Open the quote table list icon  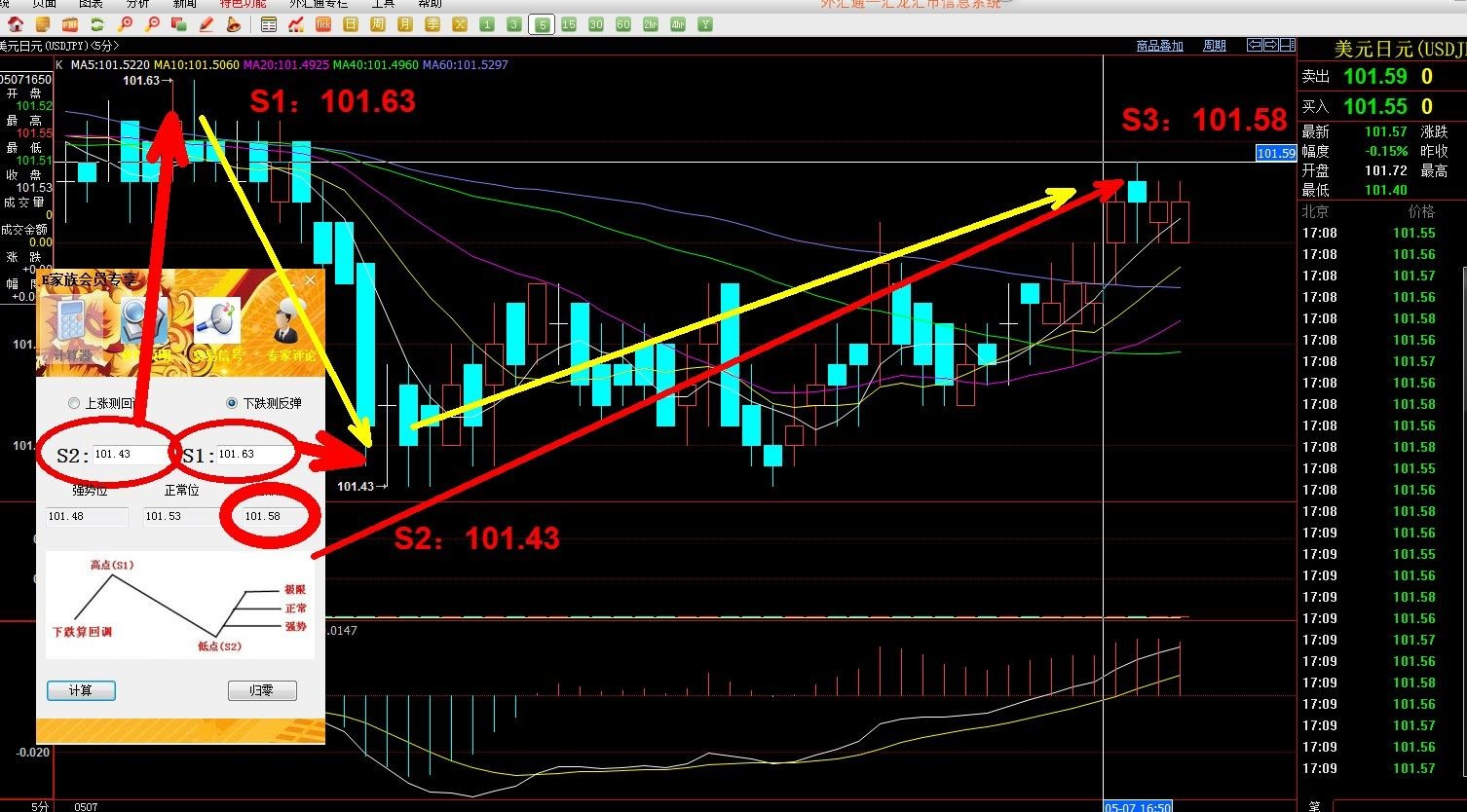269,24
